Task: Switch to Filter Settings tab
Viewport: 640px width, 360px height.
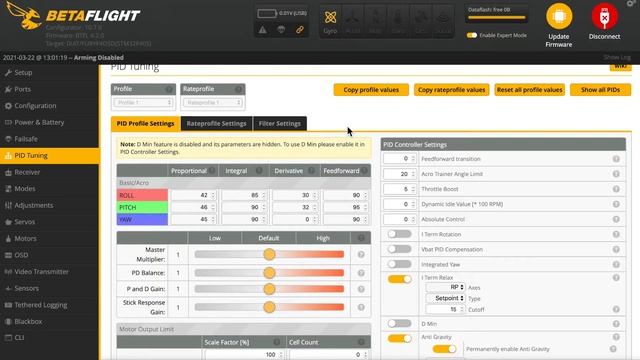Action: 280,124
